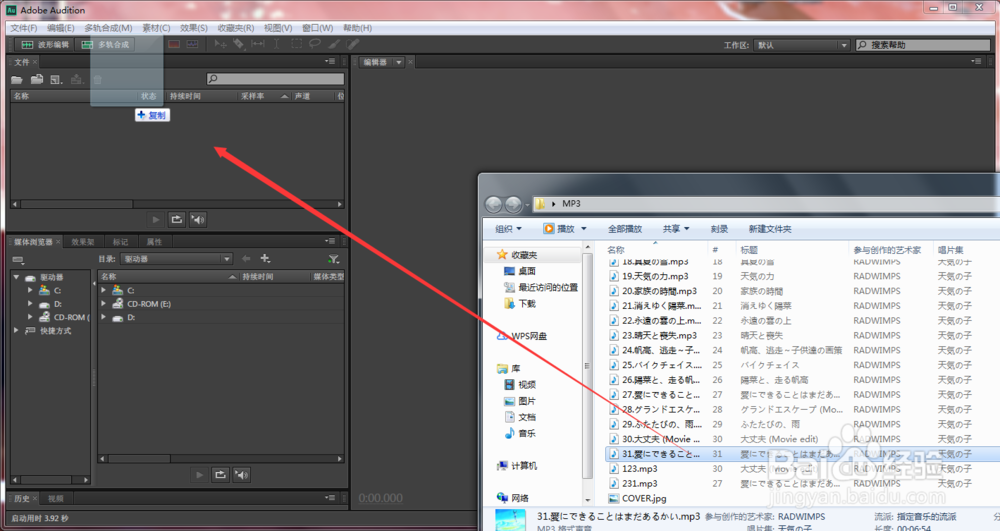This screenshot has width=1000, height=531.
Task: Open the 组织 dropdown in Explorer
Action: point(508,229)
